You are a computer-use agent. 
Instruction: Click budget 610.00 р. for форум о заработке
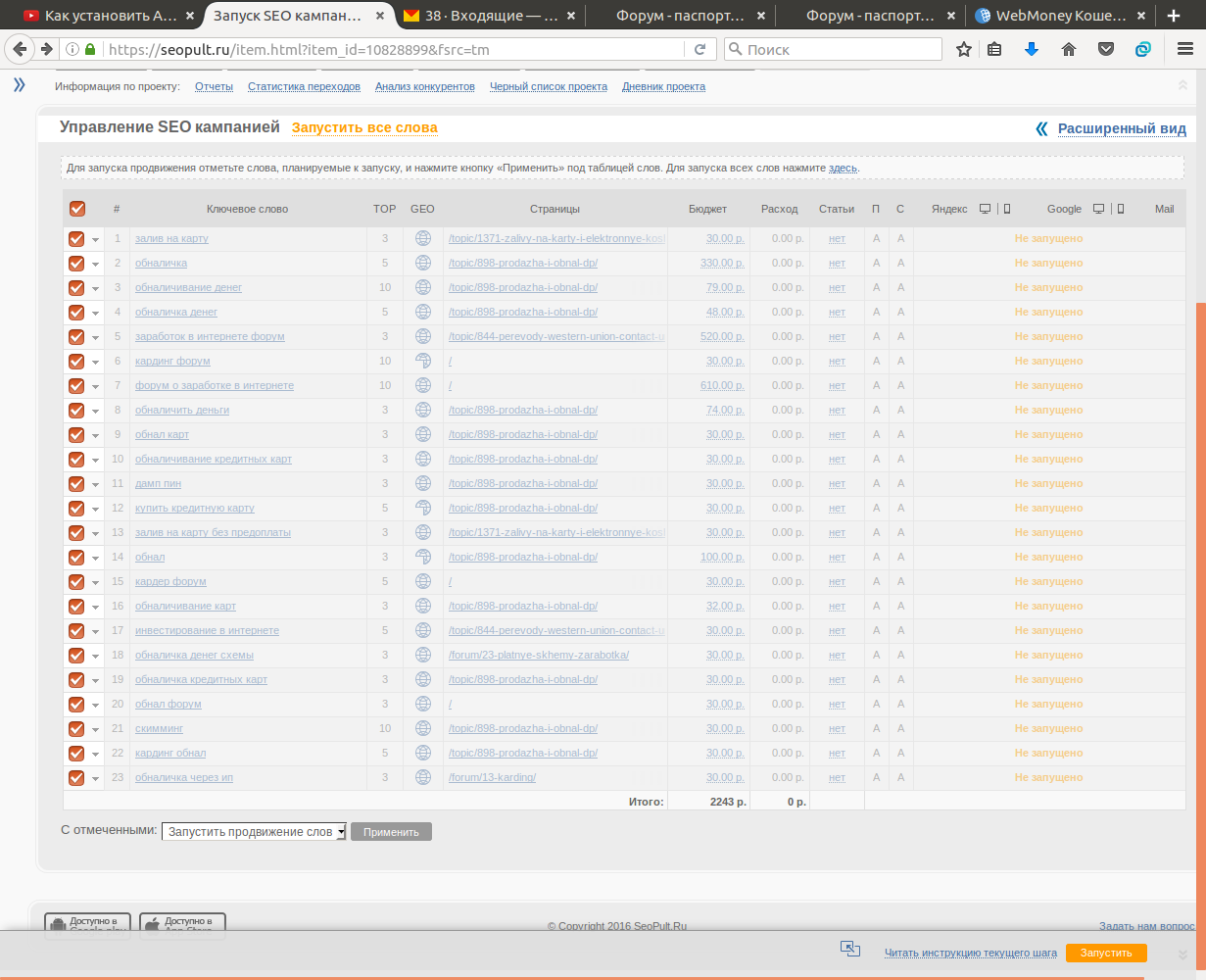point(722,385)
